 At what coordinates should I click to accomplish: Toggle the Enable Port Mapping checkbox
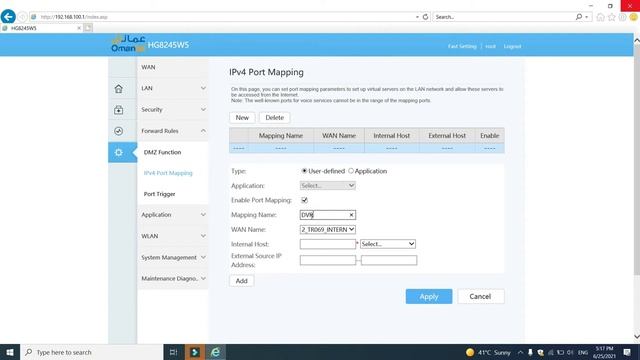(x=304, y=200)
